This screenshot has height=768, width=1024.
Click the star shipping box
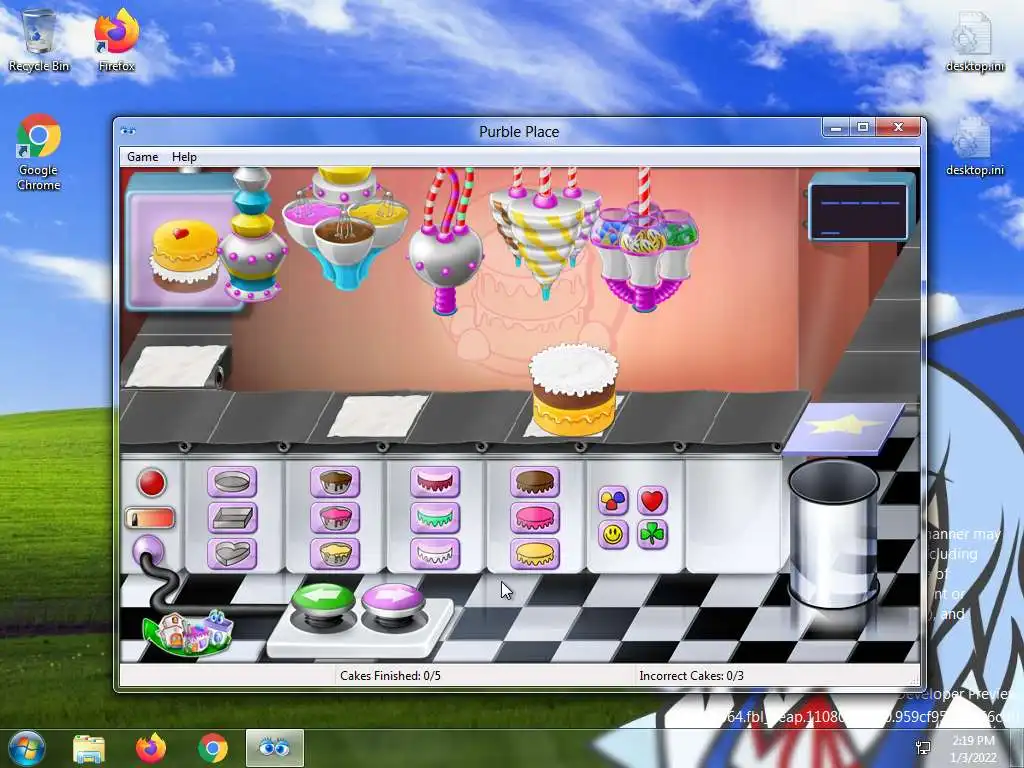(x=845, y=428)
